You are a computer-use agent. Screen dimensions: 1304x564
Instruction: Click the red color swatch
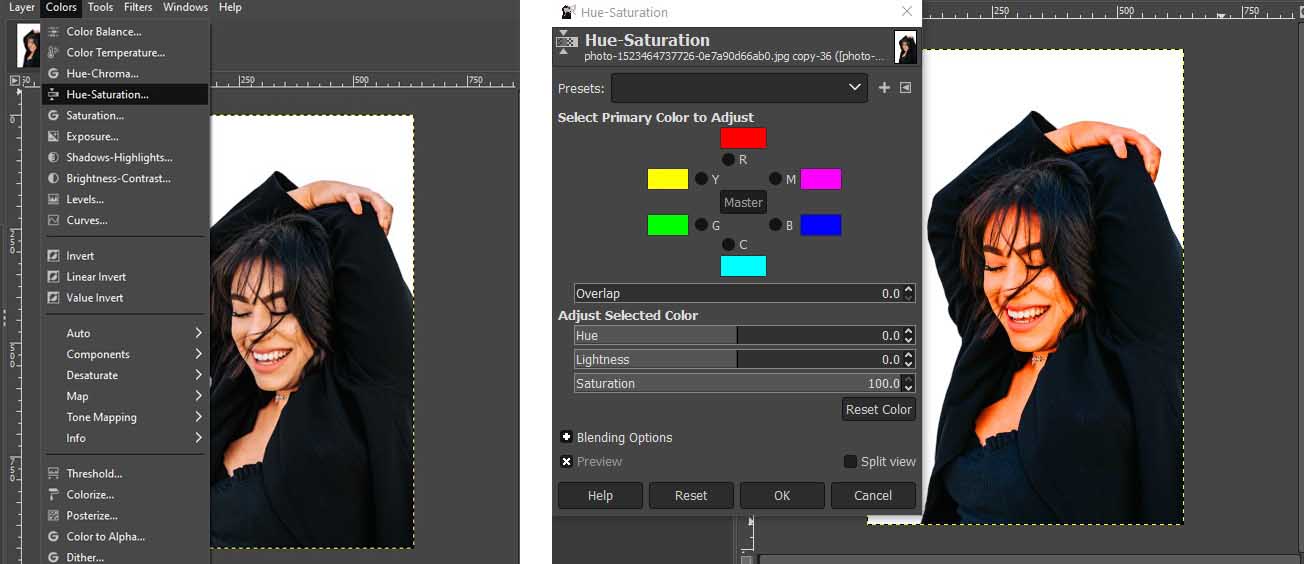click(743, 138)
